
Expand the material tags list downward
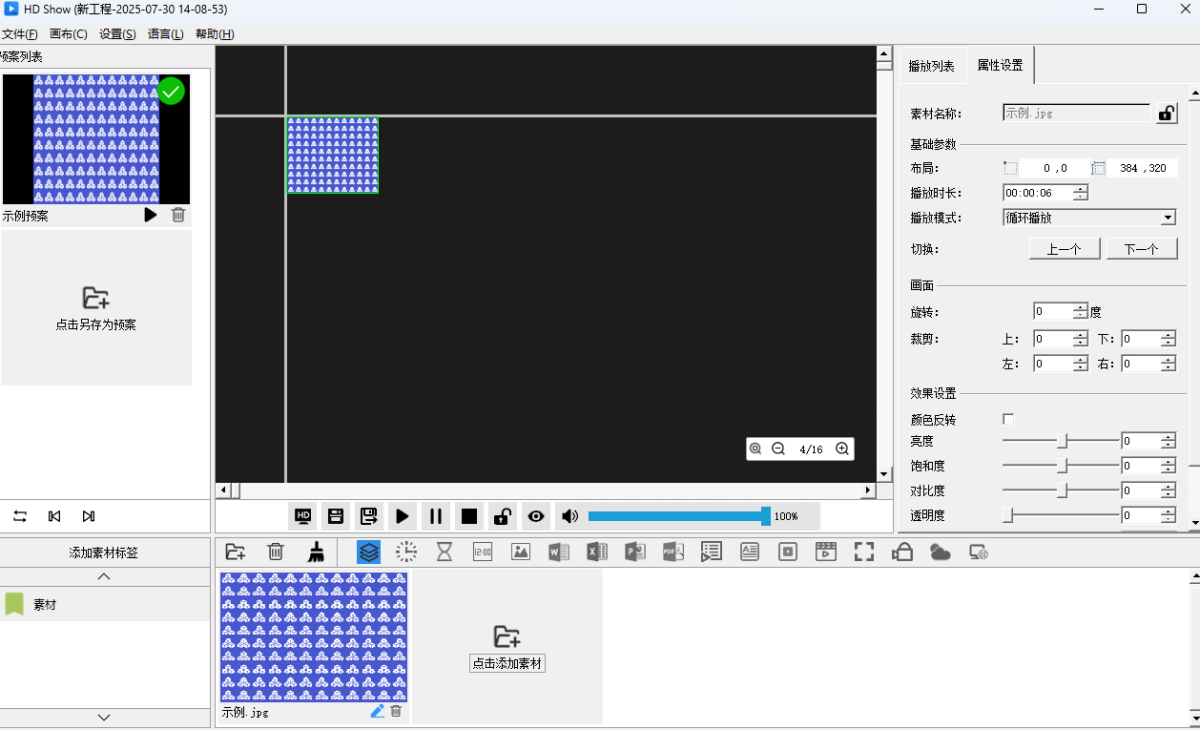[x=104, y=717]
